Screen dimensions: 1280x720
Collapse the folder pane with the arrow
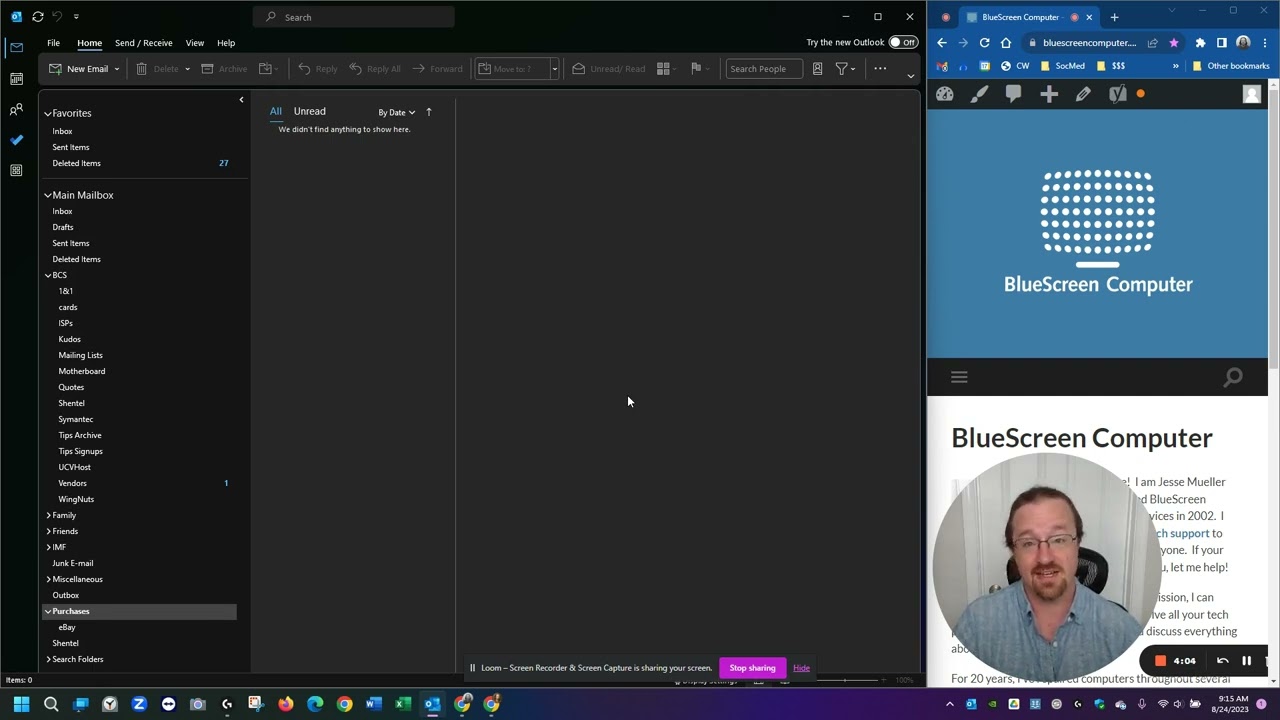241,100
